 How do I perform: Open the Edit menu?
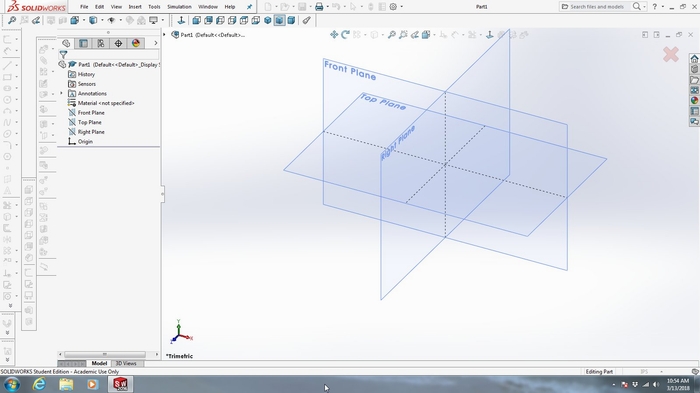click(99, 7)
